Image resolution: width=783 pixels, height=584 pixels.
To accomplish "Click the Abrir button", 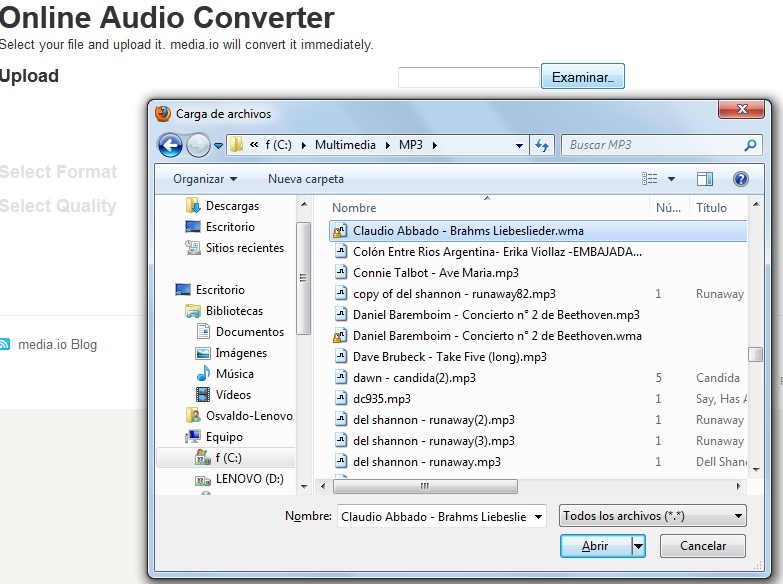I will click(596, 546).
